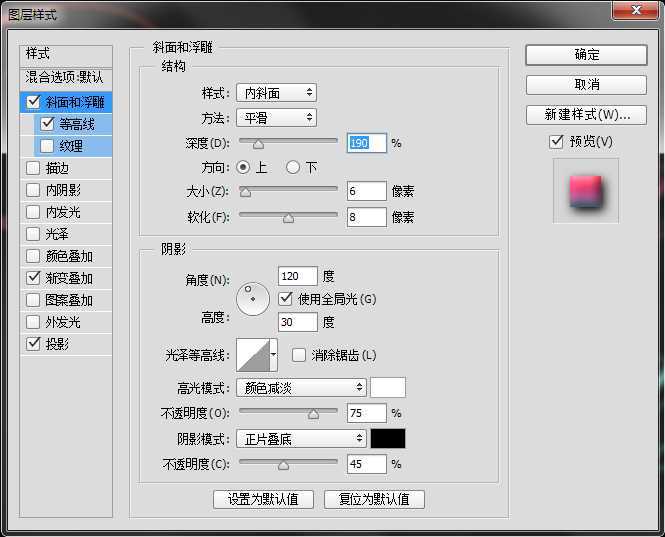Open the gloss contour picker arrow
Viewport: 665px width, 537px height.
pos(274,354)
